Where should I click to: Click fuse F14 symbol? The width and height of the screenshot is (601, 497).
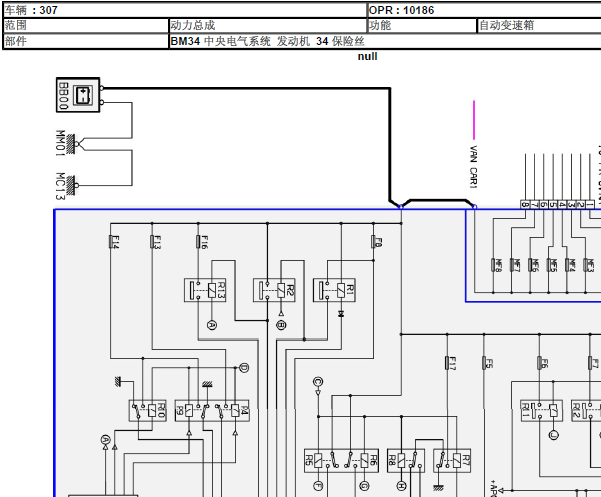pos(111,242)
